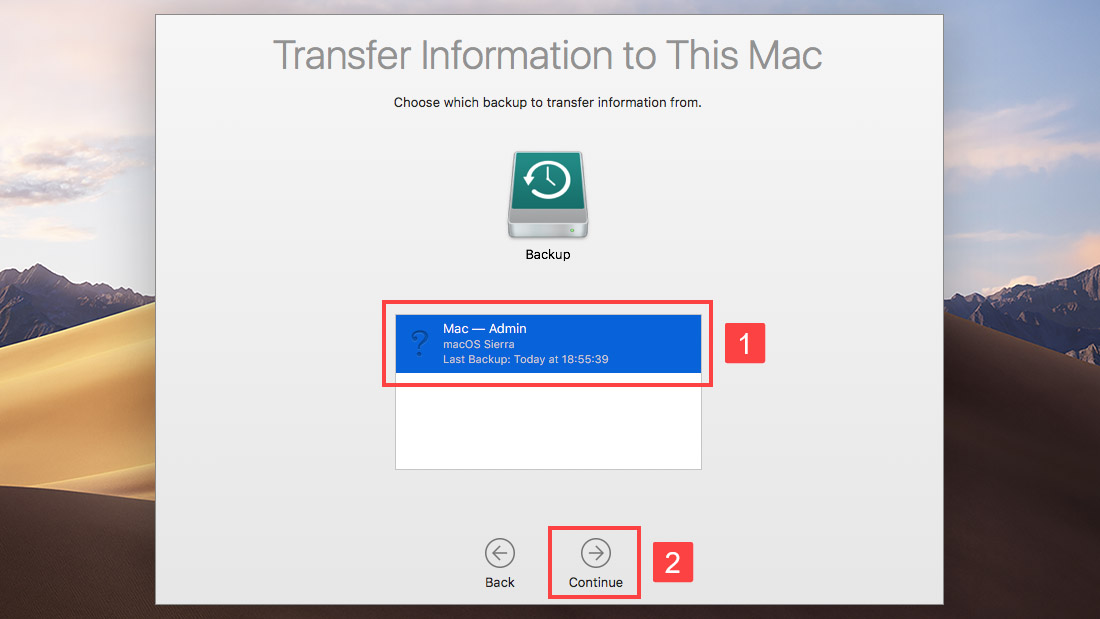This screenshot has width=1100, height=619.
Task: Click the 'Transfer Information to This Mac' heading
Action: pos(547,55)
